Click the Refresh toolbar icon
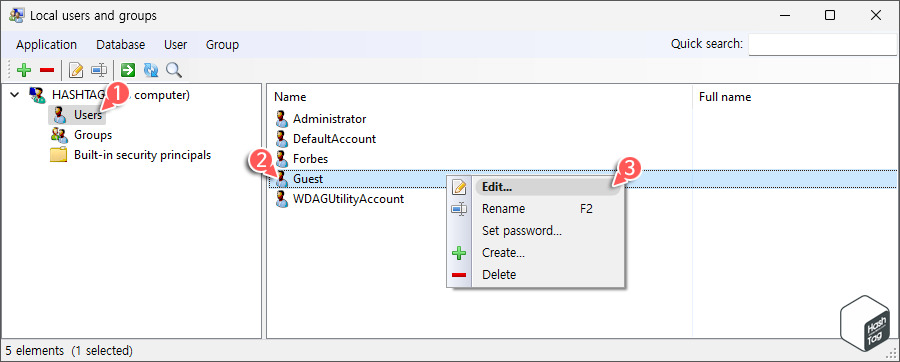 (x=151, y=71)
